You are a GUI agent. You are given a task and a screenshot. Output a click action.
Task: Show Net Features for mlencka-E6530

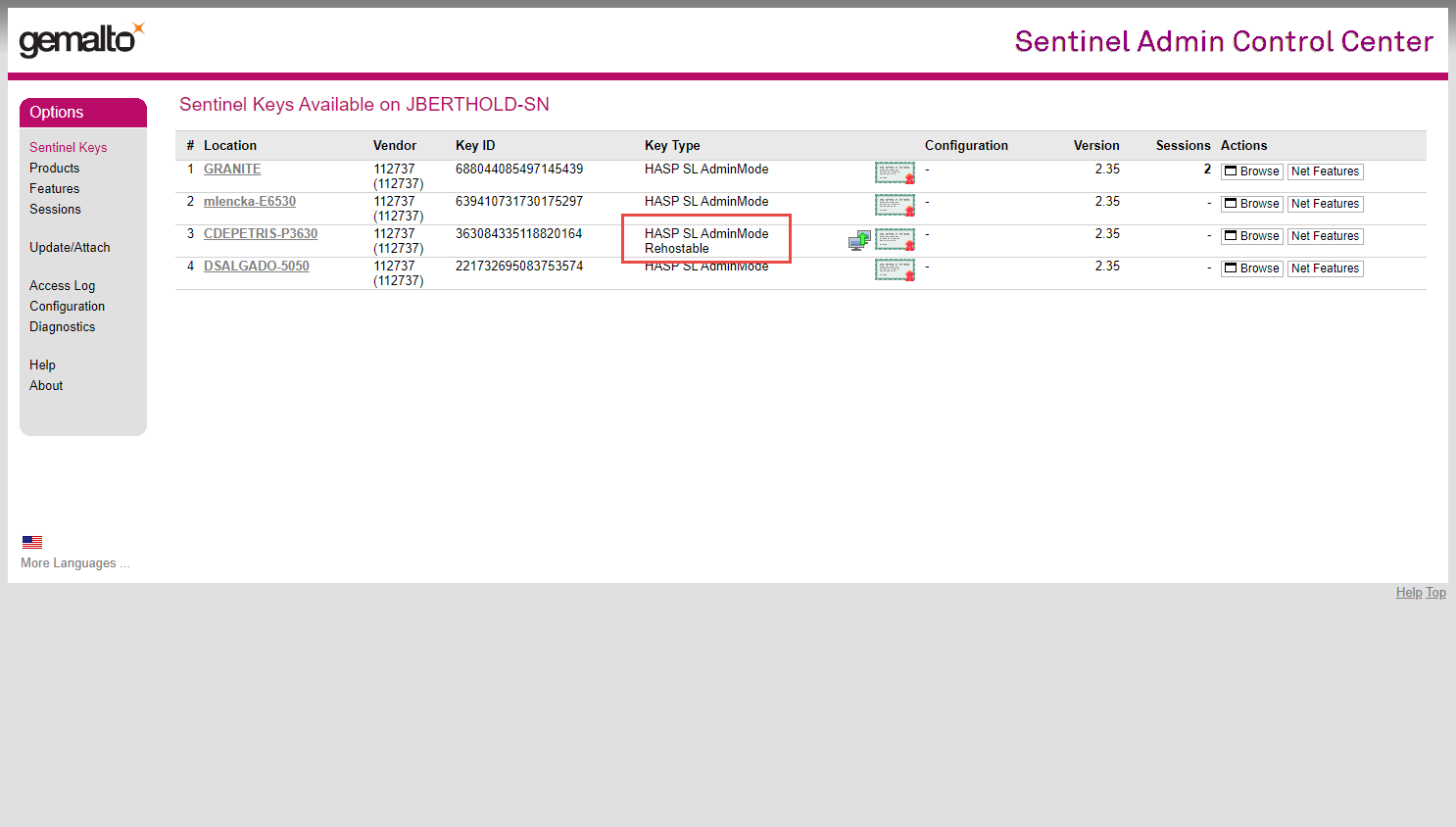[1325, 204]
